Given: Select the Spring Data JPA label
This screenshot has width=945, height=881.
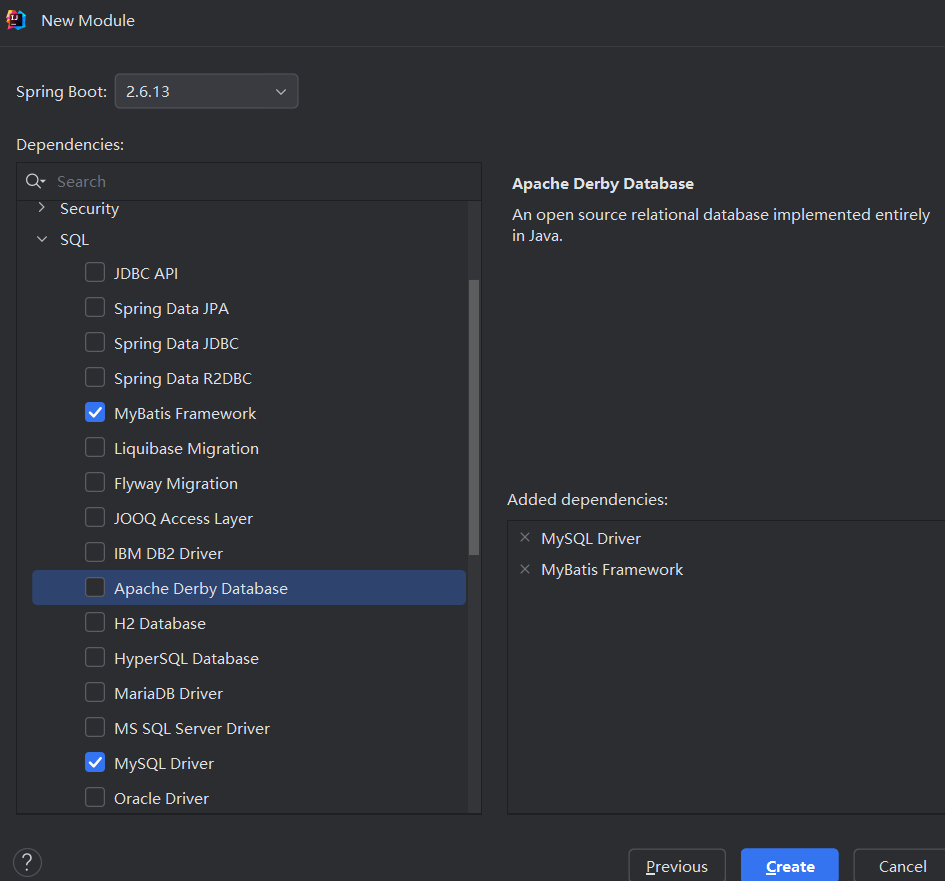Looking at the screenshot, I should (171, 309).
